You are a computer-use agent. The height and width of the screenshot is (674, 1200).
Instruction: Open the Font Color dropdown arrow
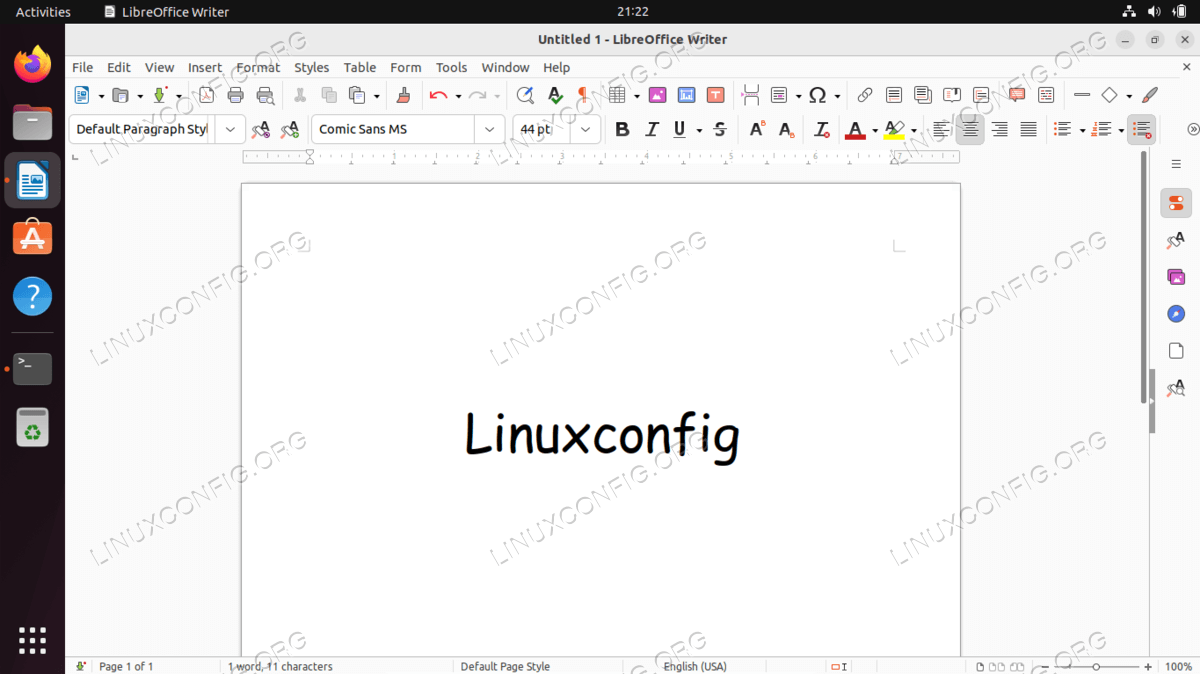[875, 130]
